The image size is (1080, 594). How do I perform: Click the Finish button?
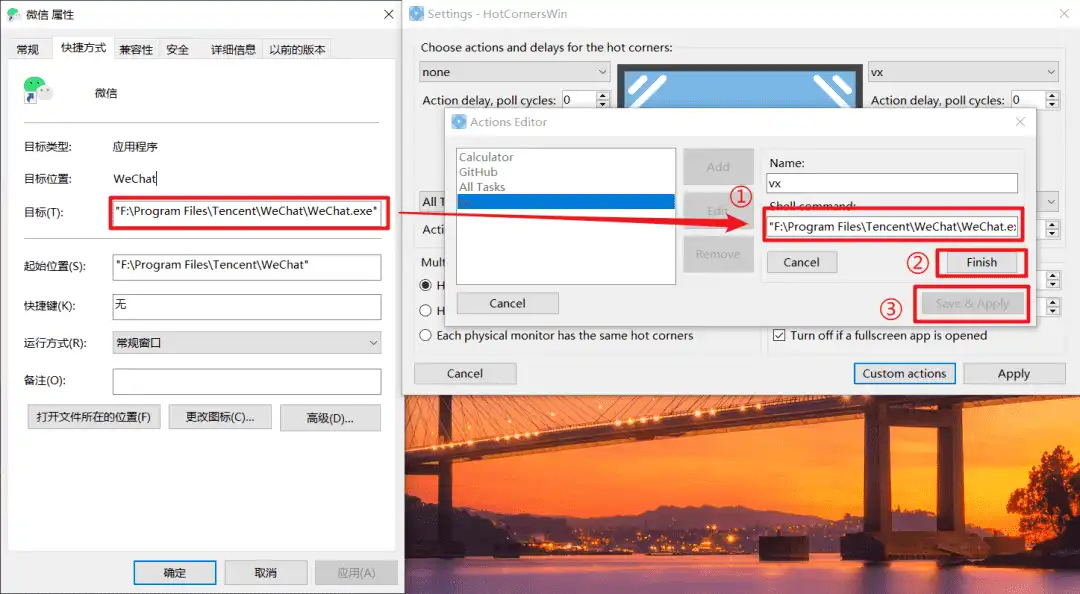pyautogui.click(x=981, y=263)
